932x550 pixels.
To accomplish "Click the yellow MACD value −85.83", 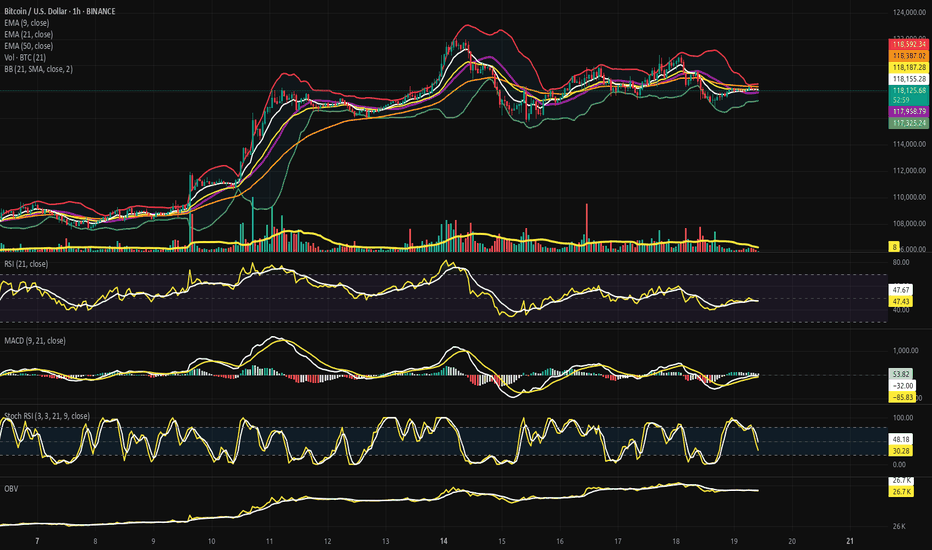I will coord(902,397).
